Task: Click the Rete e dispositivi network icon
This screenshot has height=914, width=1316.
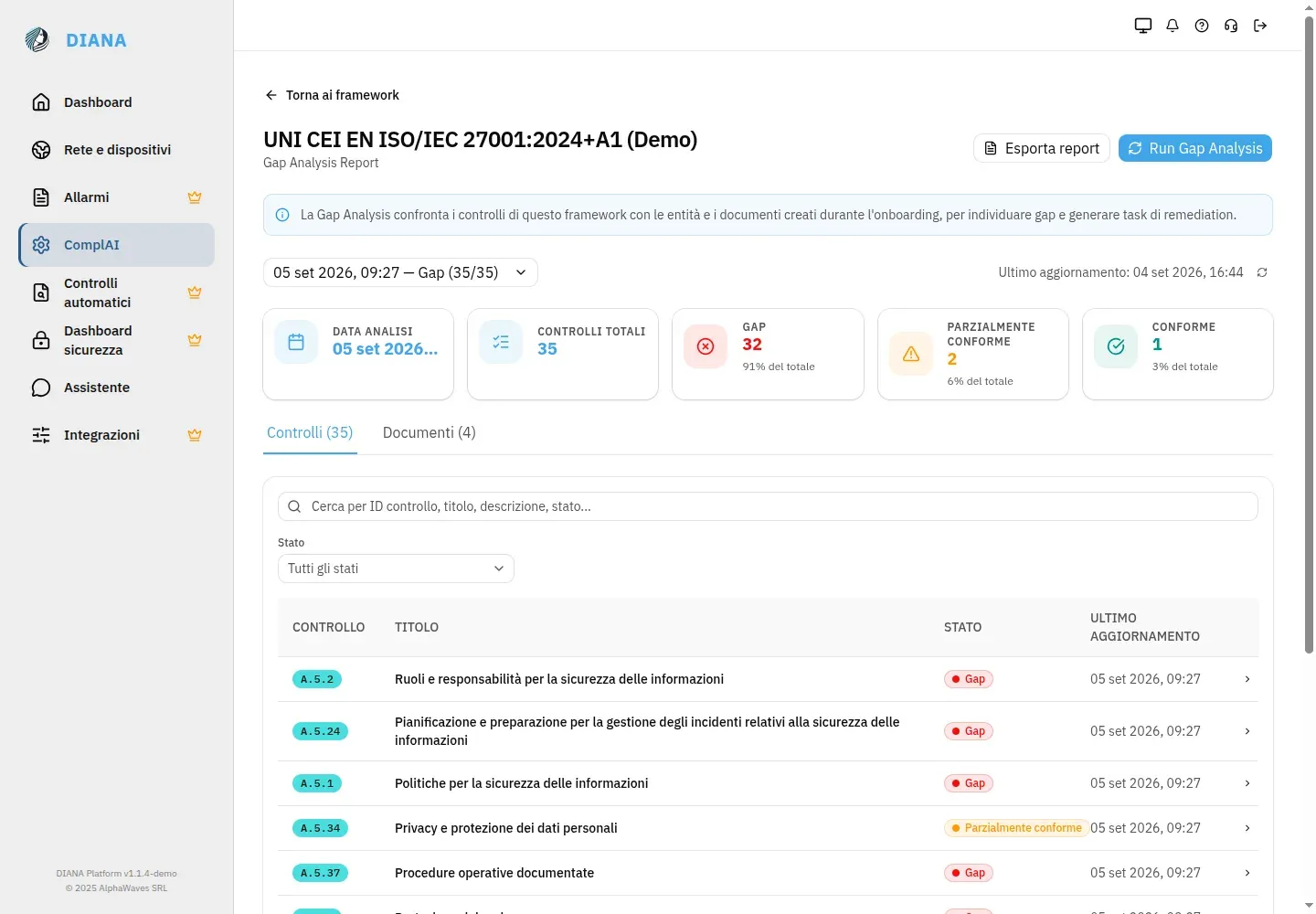Action: pos(41,150)
